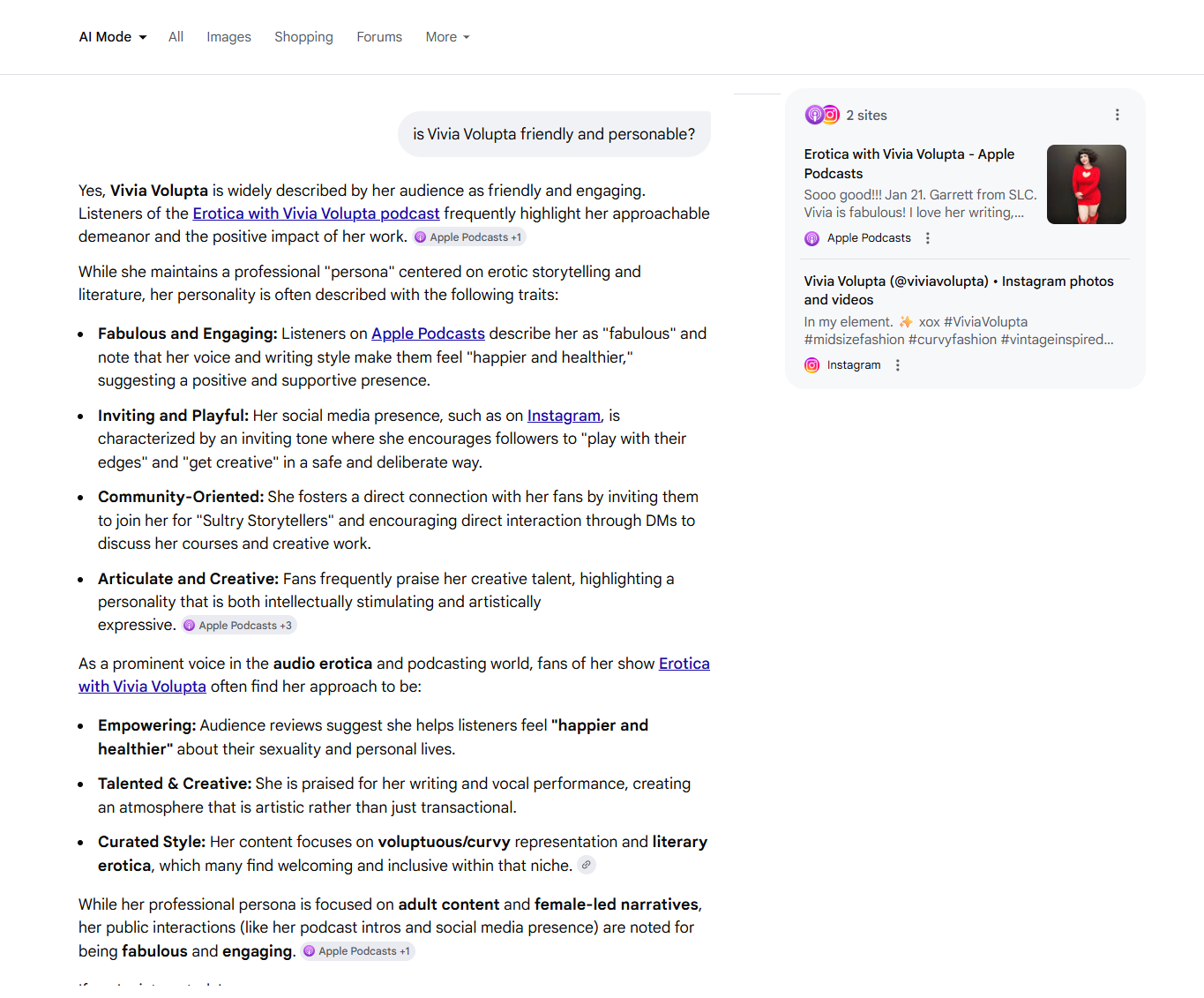Go to the Forums tab
The height and width of the screenshot is (998, 1204).
click(x=379, y=37)
